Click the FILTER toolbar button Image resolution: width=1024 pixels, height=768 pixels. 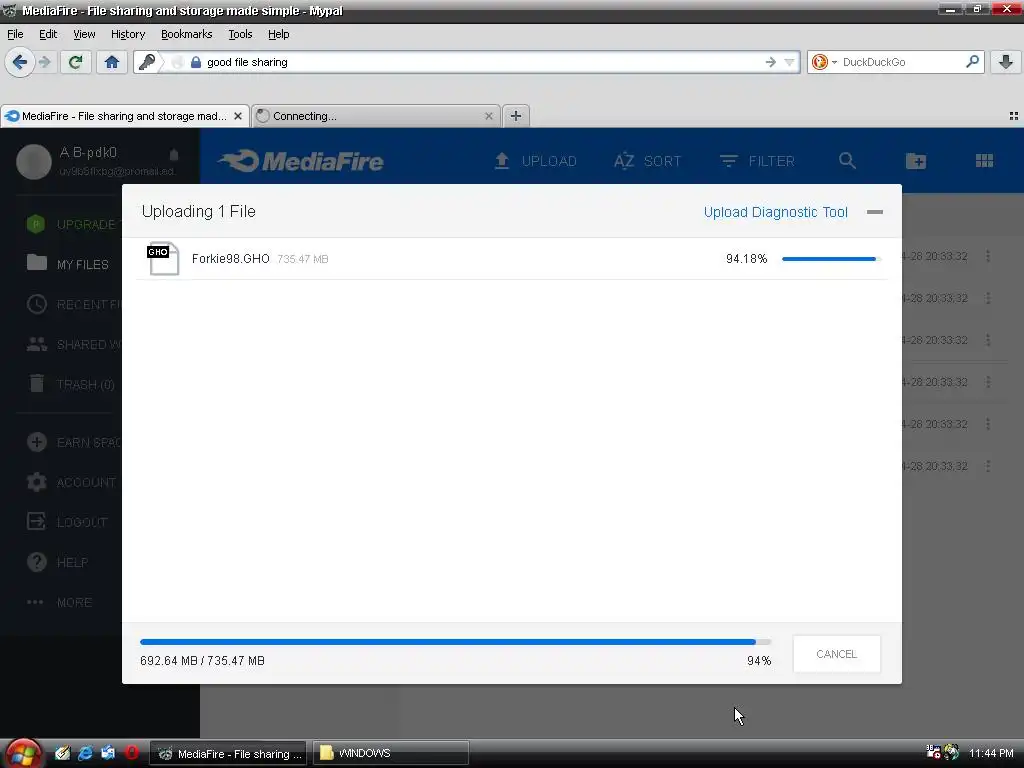(757, 161)
